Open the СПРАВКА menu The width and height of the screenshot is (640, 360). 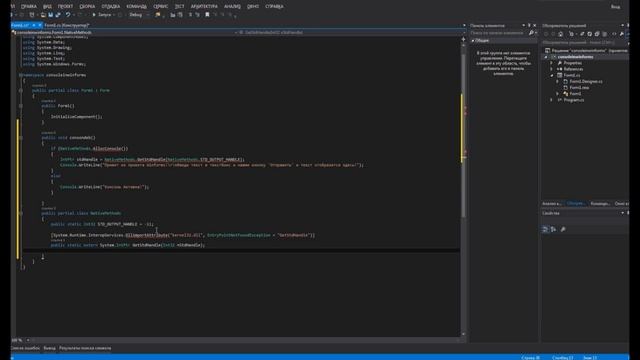(x=274, y=7)
